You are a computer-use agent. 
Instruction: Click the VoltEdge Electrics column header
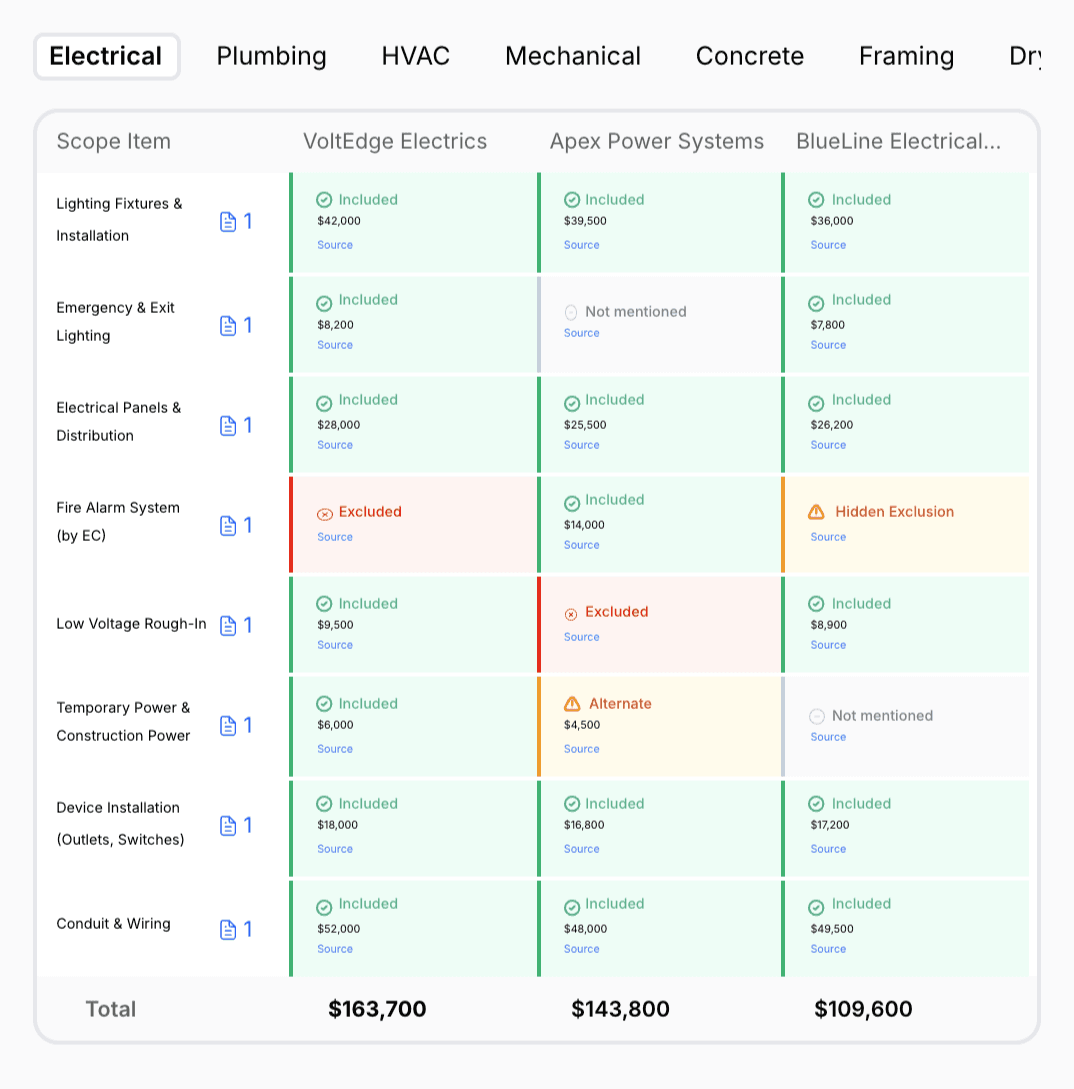pos(395,142)
